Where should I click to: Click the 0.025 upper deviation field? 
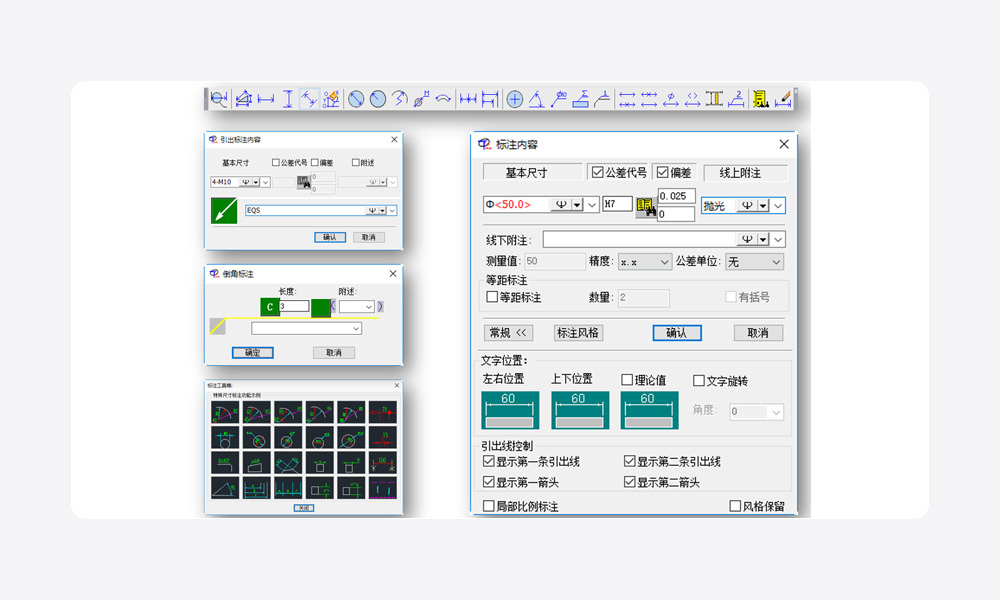pyautogui.click(x=676, y=196)
